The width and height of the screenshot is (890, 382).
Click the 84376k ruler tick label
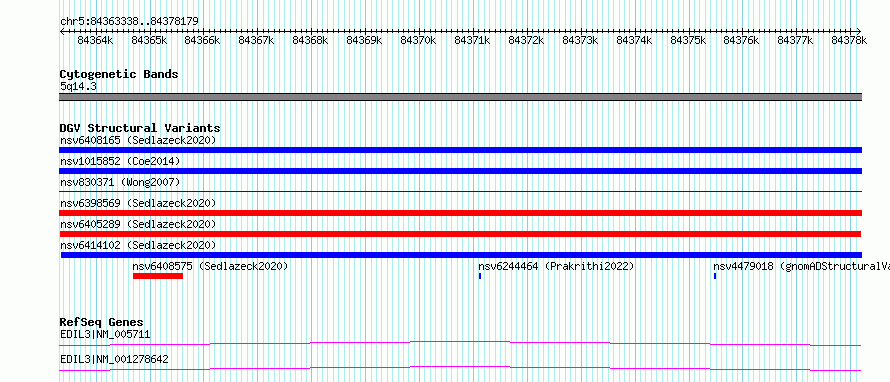pos(741,40)
